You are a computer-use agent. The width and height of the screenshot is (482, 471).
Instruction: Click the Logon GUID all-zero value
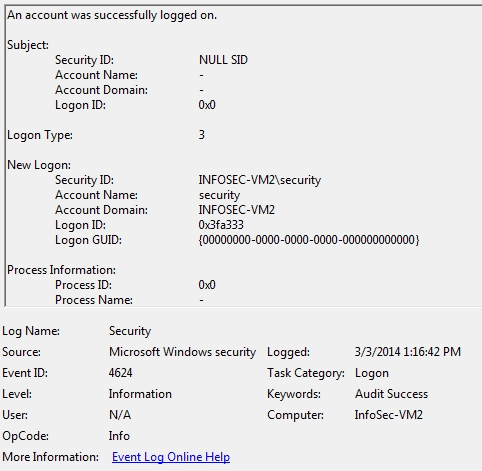point(309,240)
